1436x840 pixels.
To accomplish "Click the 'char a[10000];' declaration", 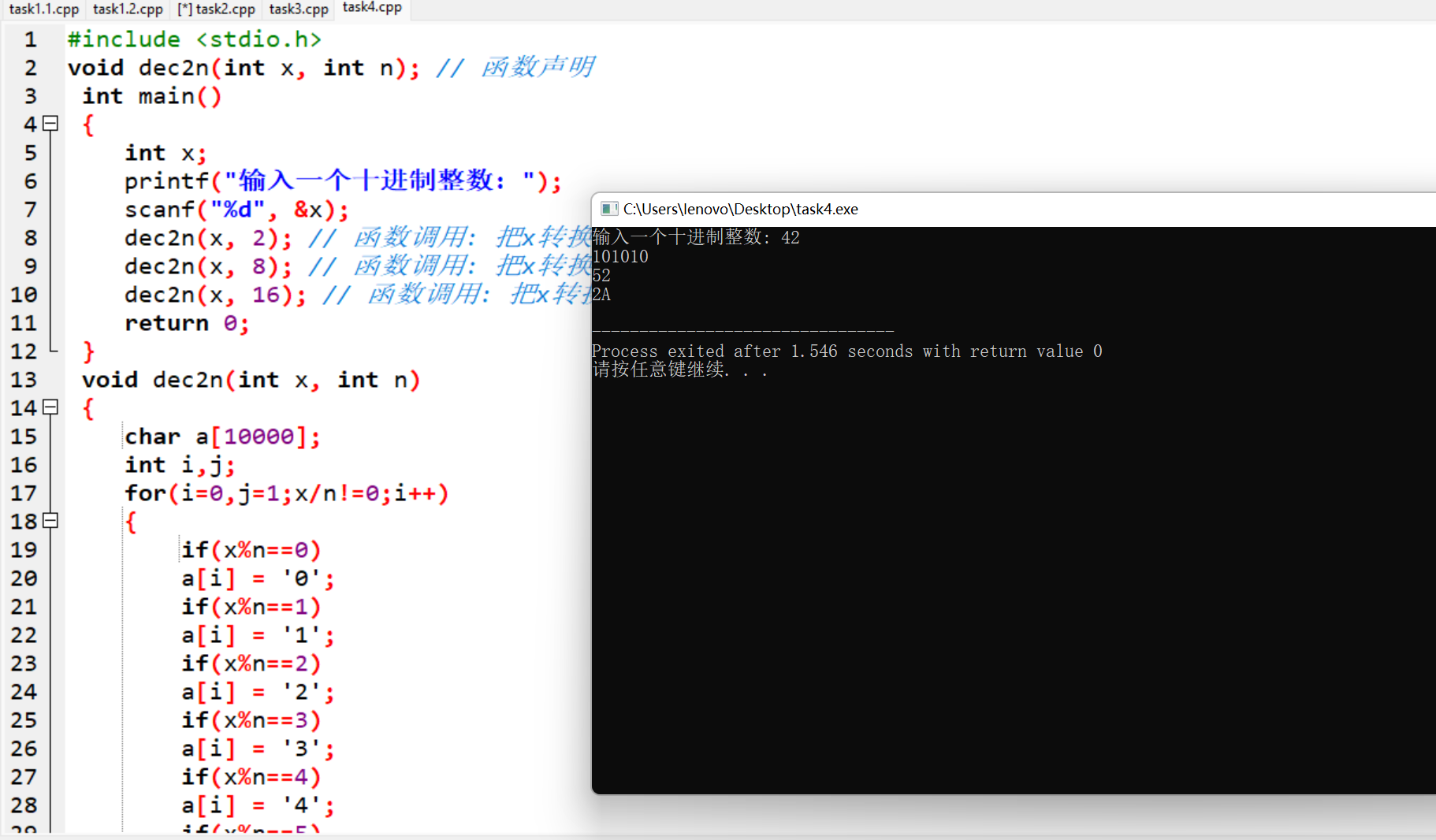I will pyautogui.click(x=223, y=437).
